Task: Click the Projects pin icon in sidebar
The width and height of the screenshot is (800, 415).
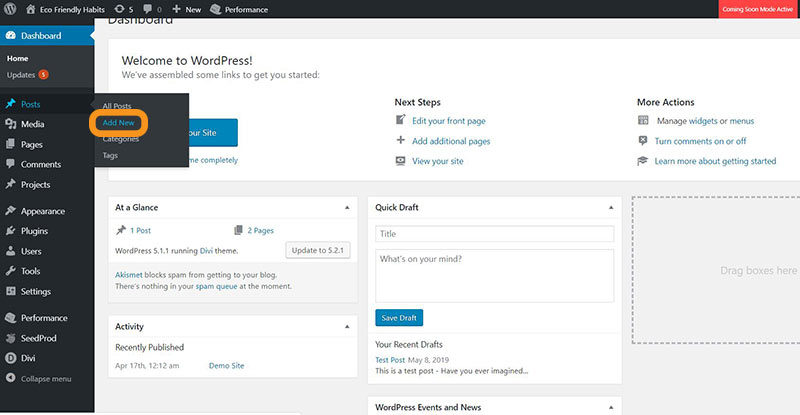Action: point(10,184)
